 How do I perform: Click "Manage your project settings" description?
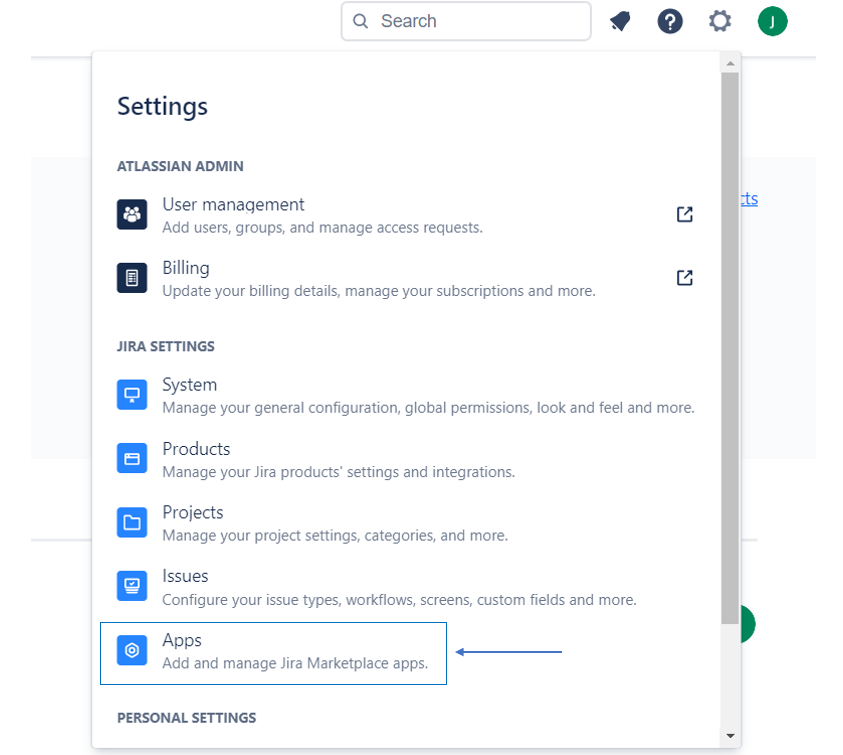click(335, 536)
